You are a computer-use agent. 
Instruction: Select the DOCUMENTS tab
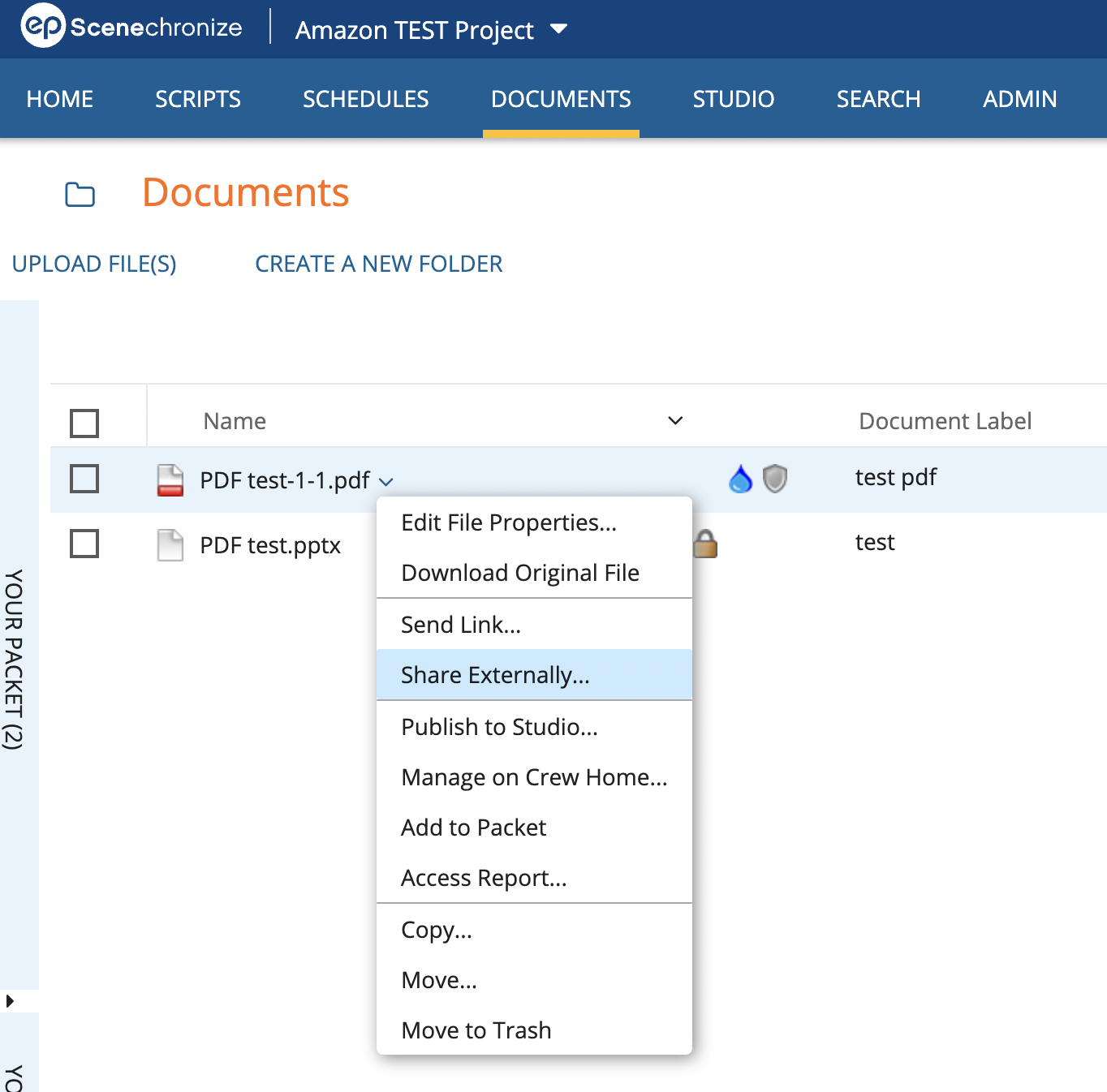click(x=561, y=99)
